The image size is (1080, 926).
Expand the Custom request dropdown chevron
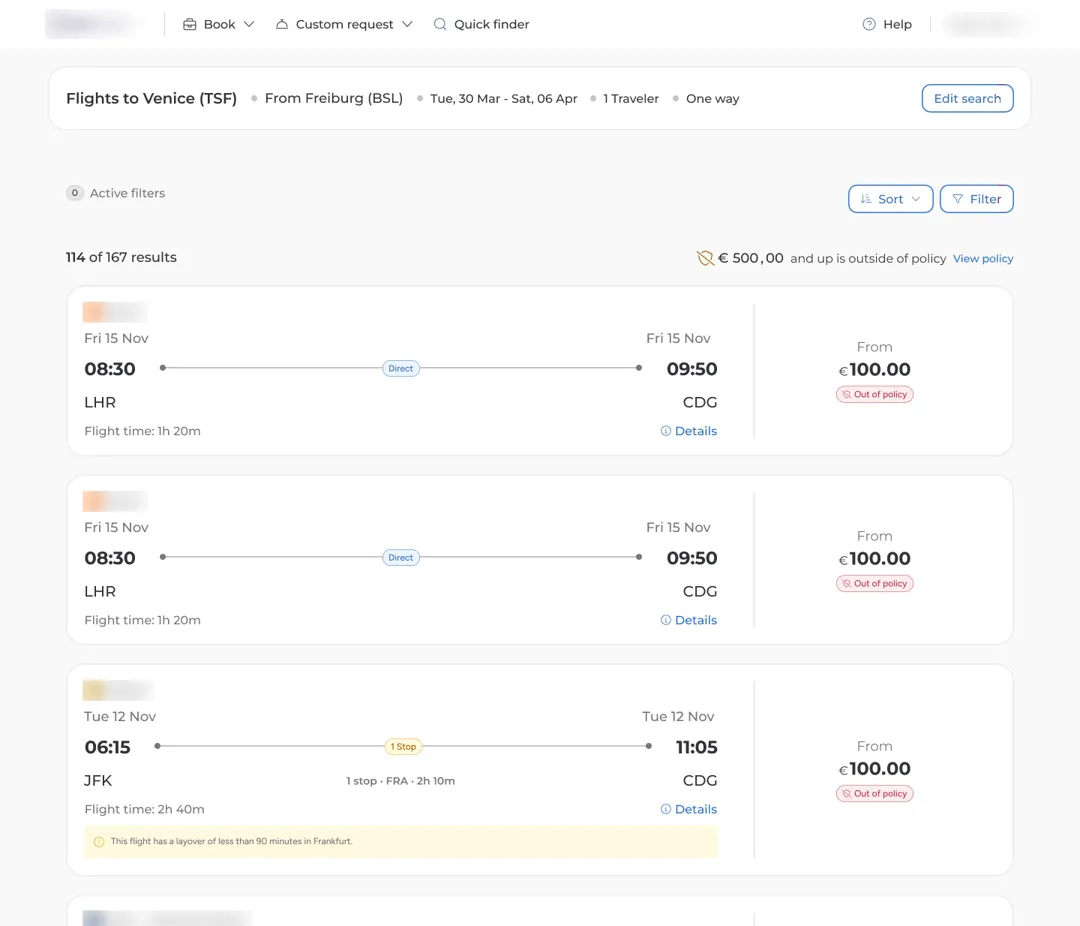pyautogui.click(x=407, y=24)
